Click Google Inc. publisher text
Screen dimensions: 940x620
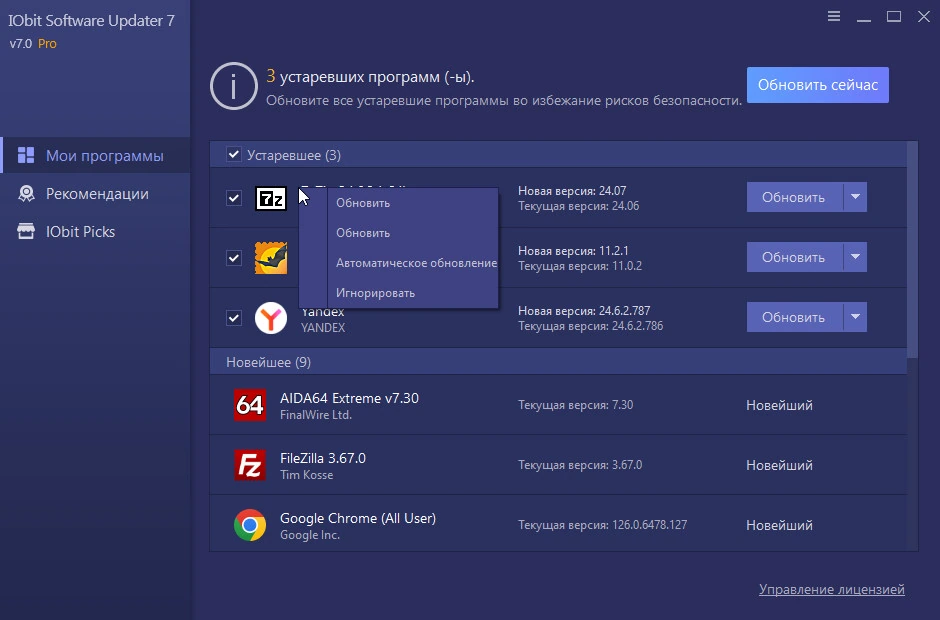coord(310,535)
